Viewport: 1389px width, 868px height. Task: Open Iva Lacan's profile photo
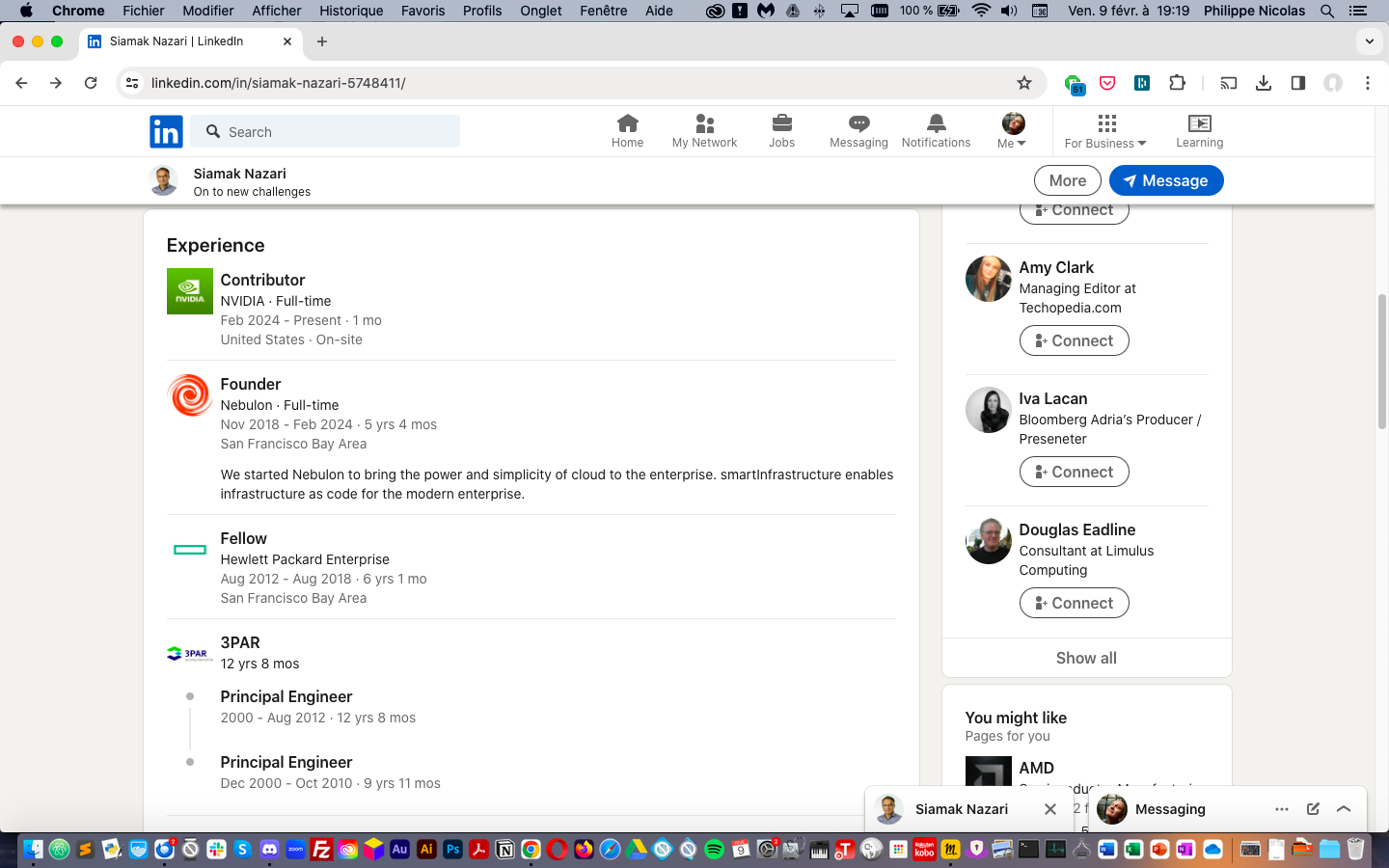989,410
